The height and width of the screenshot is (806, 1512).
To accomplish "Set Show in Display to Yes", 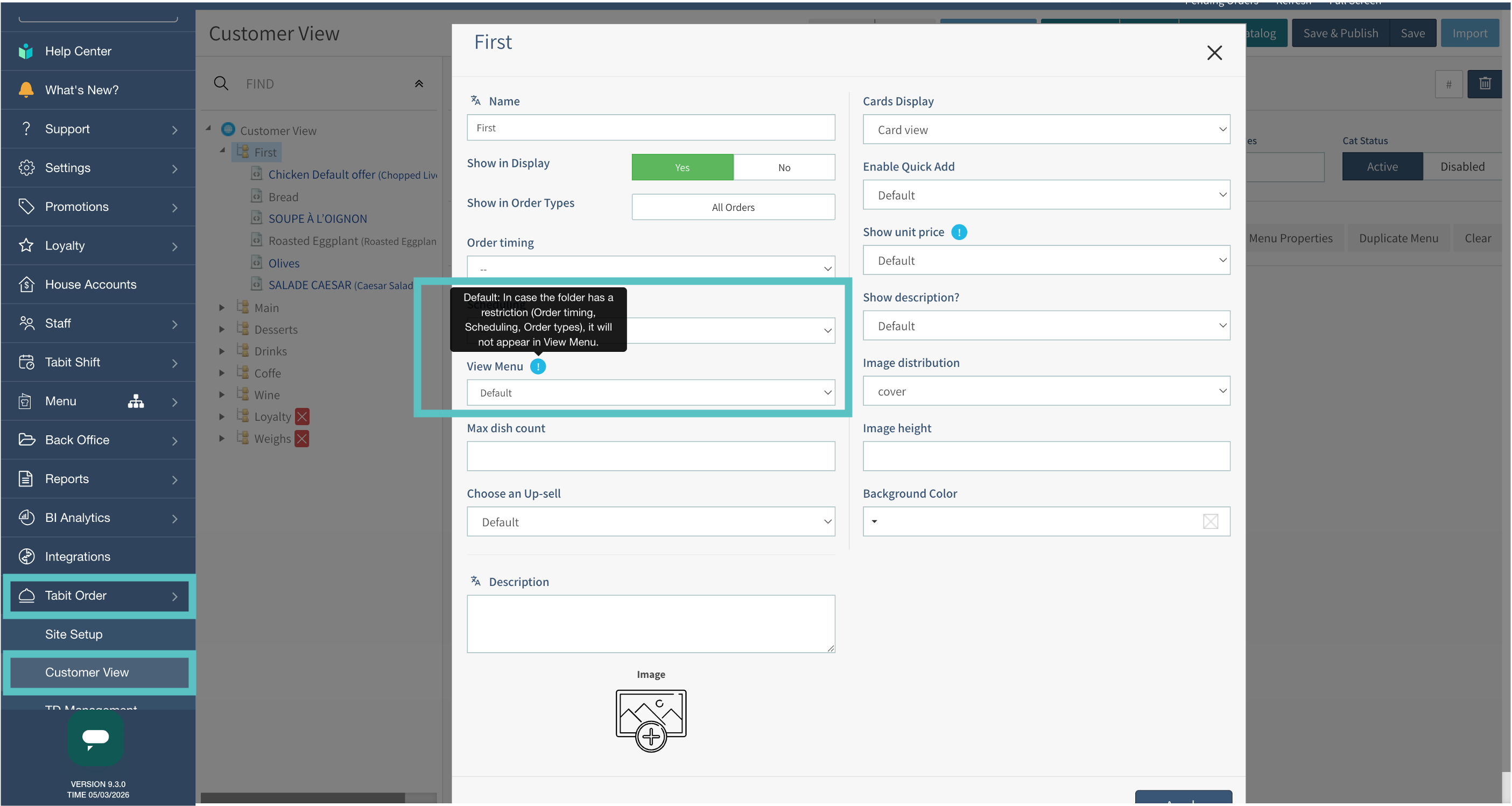I will click(683, 167).
